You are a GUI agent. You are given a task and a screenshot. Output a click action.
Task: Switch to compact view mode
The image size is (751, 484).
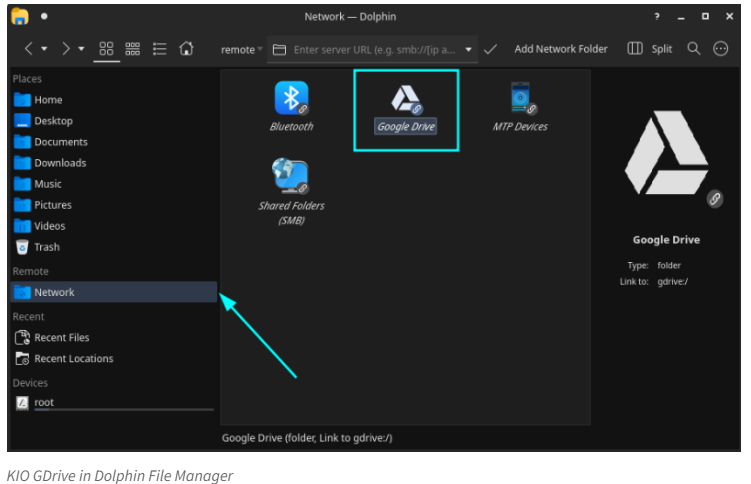point(133,49)
